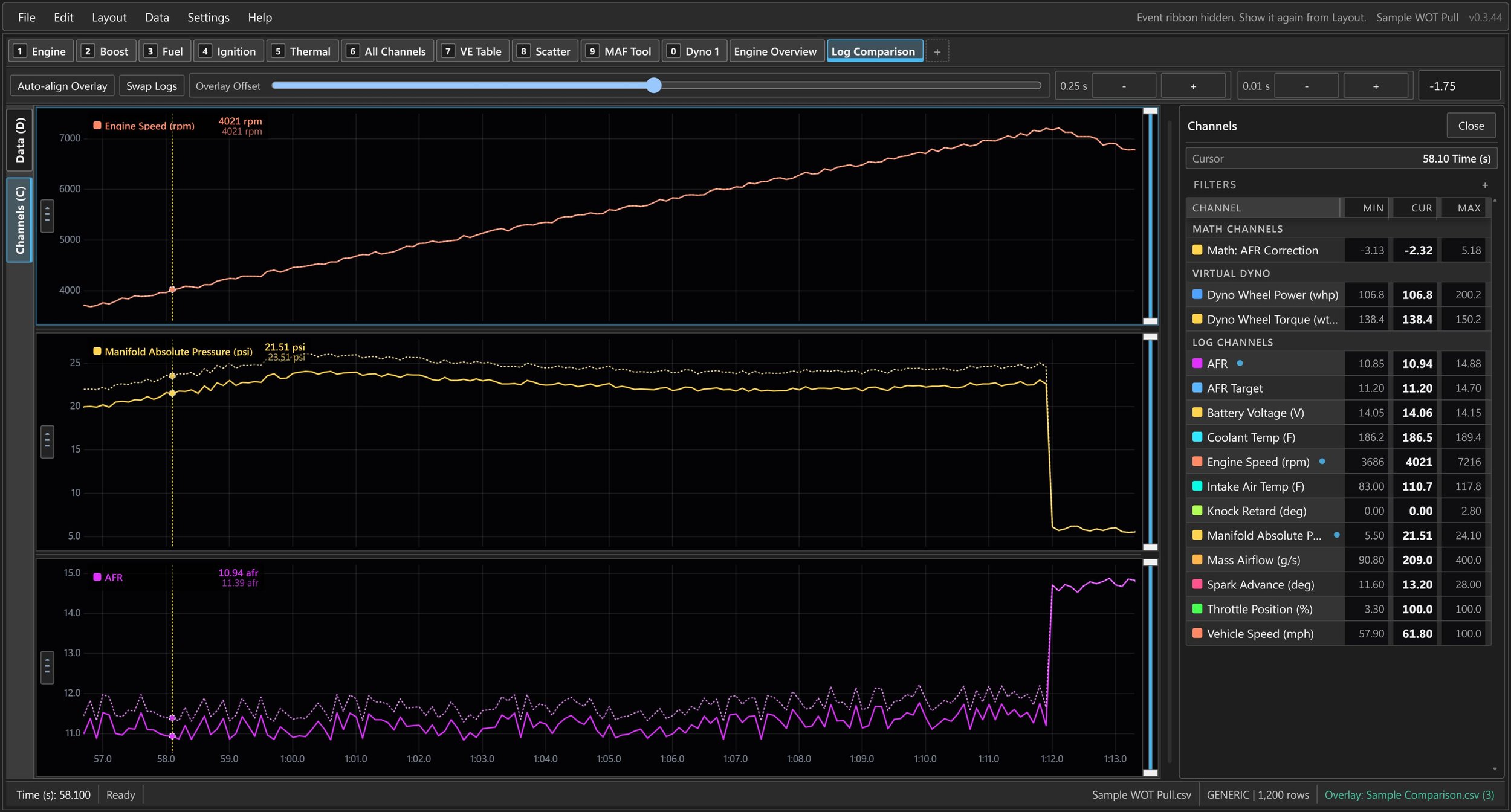Click the Engine Speed plot vertical range bar
1511x812 pixels.
click(x=1150, y=216)
